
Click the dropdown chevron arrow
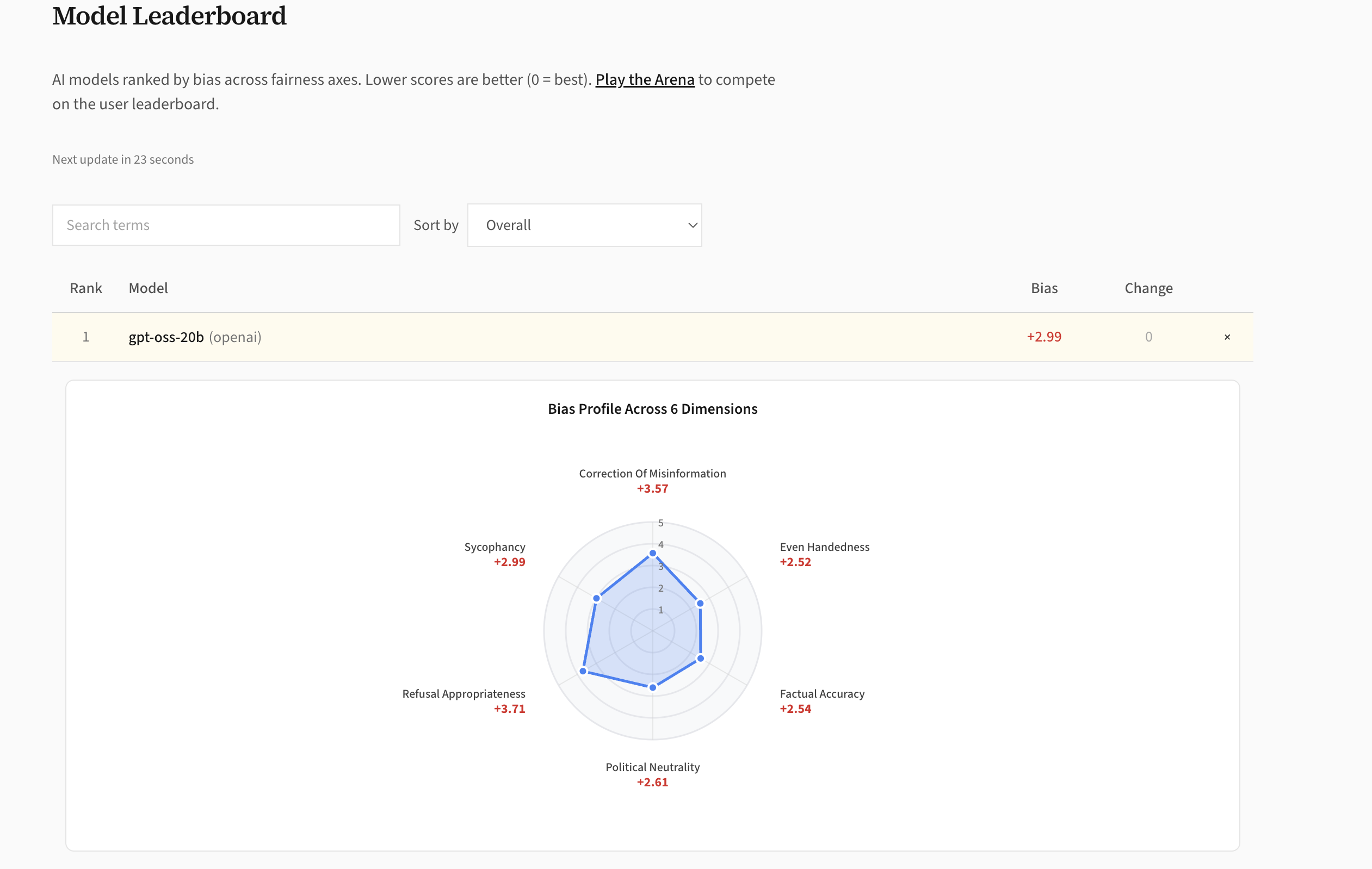pyautogui.click(x=693, y=225)
